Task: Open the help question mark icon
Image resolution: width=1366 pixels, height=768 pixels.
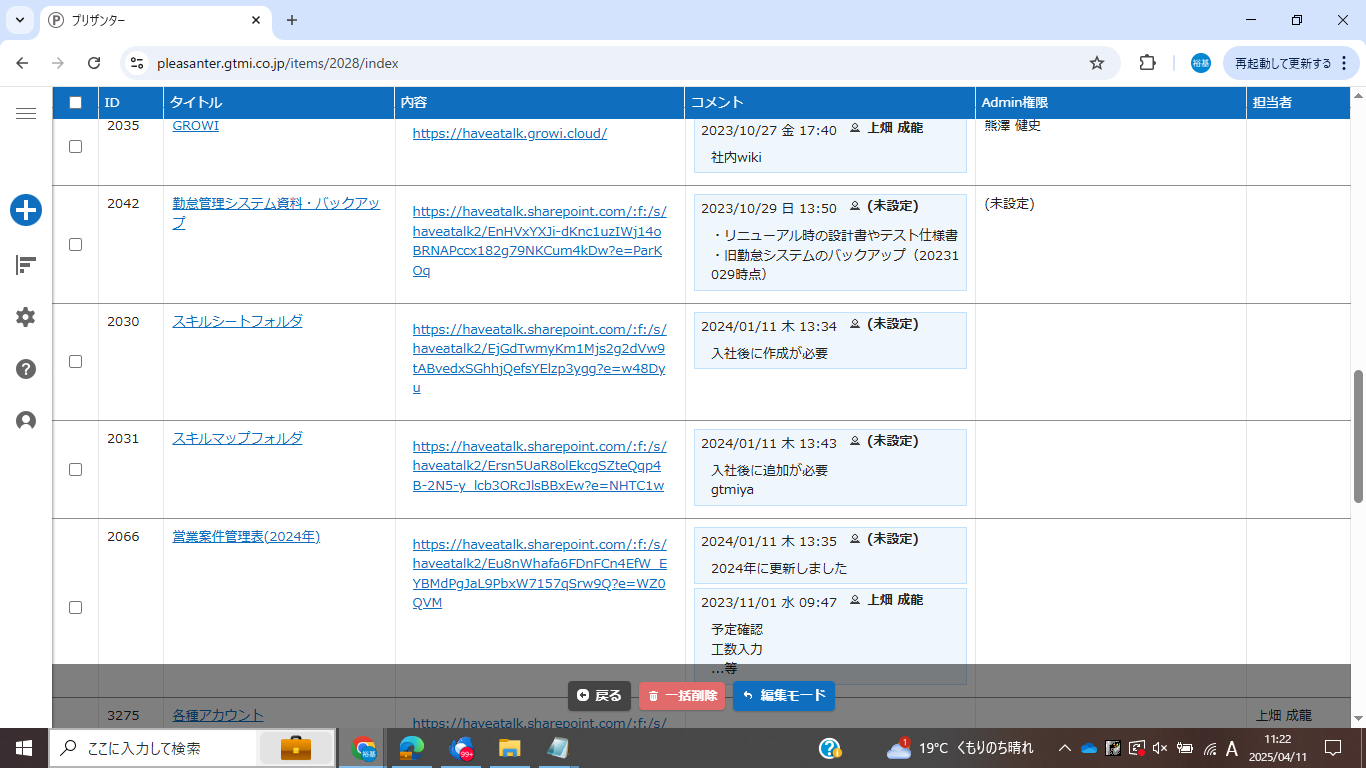Action: pos(26,369)
